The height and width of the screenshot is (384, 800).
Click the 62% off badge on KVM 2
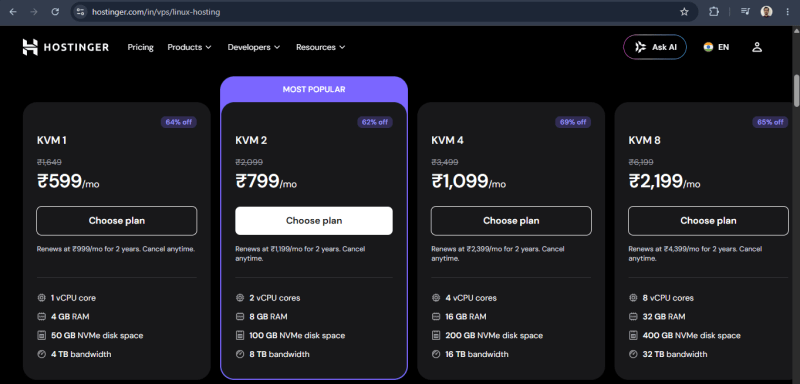click(x=375, y=122)
